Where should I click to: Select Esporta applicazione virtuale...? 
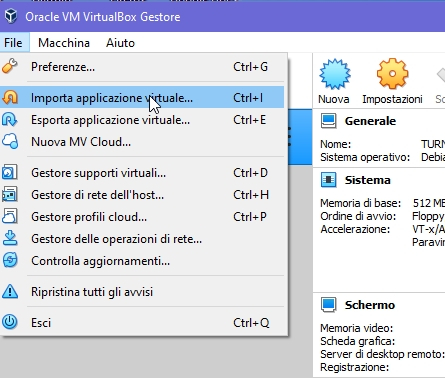142,120
